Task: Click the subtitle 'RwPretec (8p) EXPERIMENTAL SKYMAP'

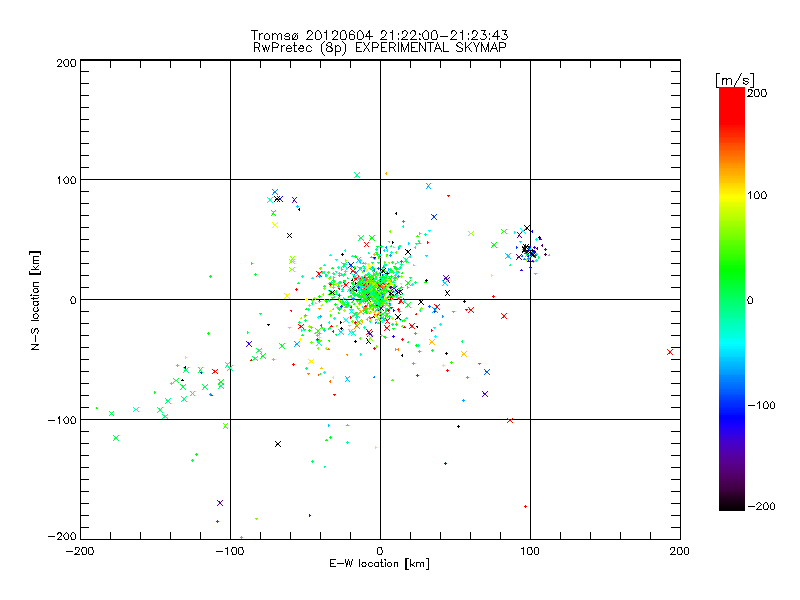Action: click(380, 48)
